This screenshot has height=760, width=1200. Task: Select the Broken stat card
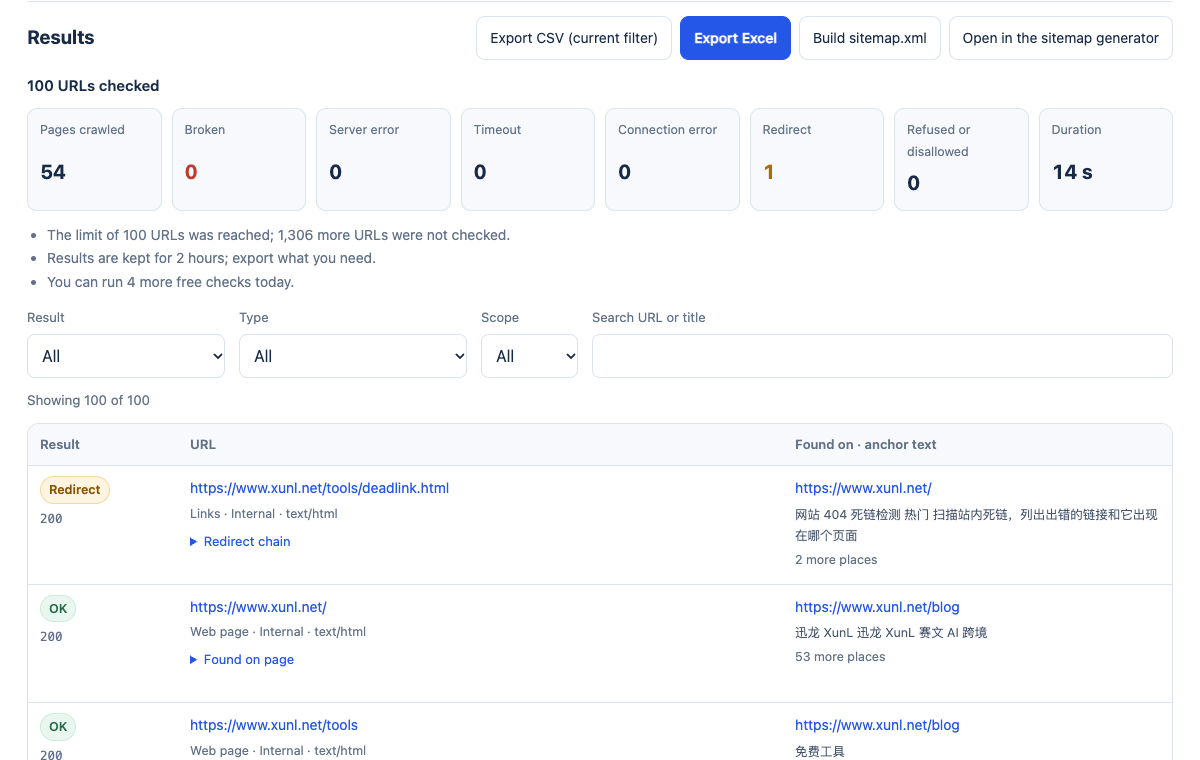pos(239,159)
